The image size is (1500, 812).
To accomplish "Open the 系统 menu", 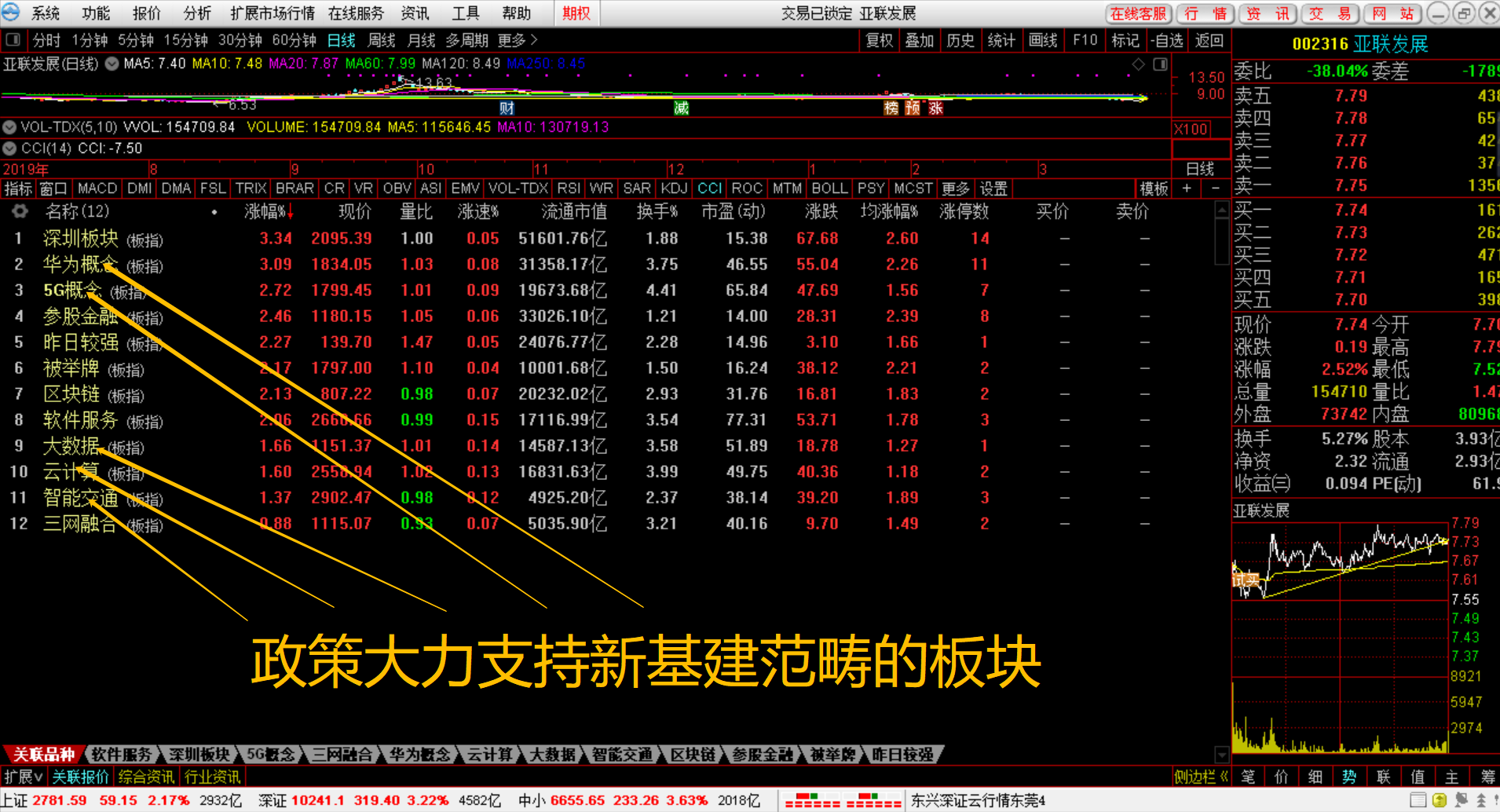I will [x=46, y=13].
